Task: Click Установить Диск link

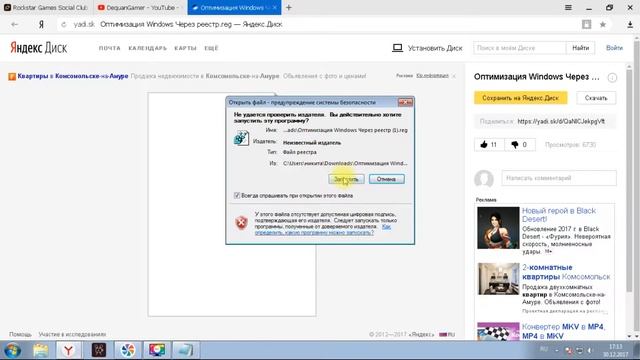Action: pos(427,48)
